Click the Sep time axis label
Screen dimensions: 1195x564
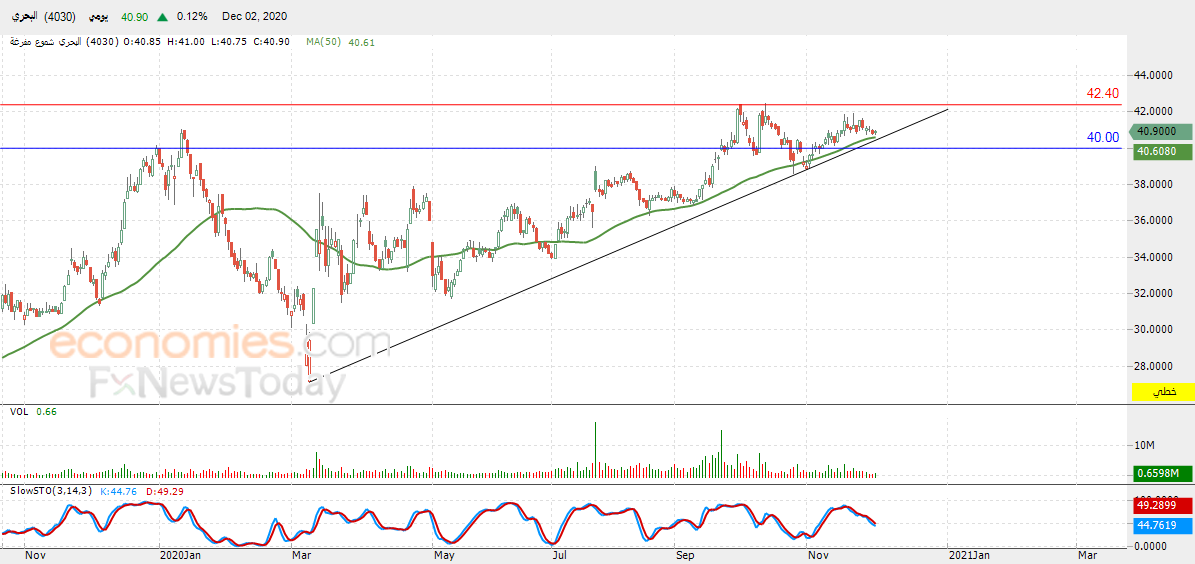point(686,556)
